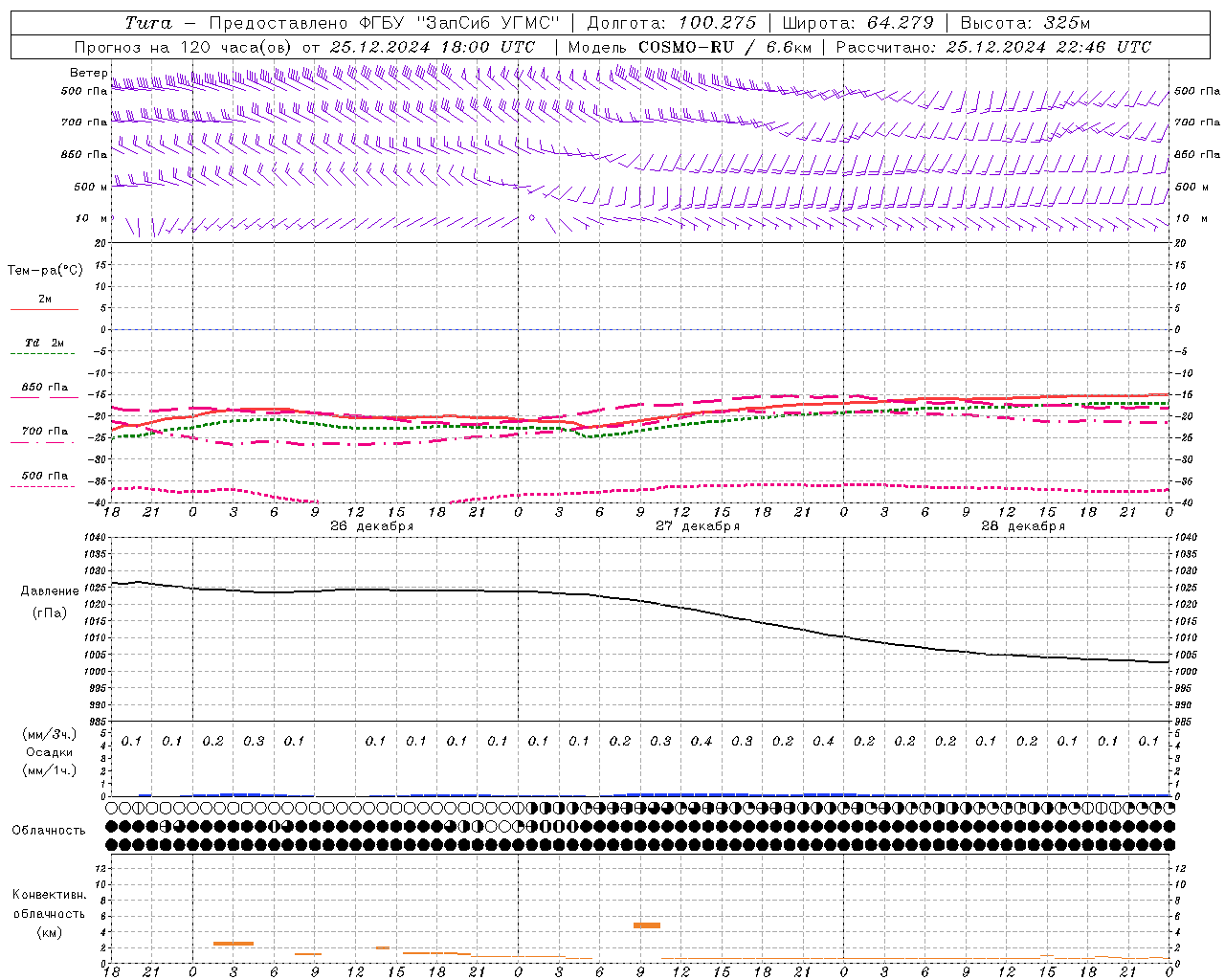The height and width of the screenshot is (980, 1225).
Task: Click the '(мм/3ч.)' precipitation unit label
Action: [x=50, y=734]
